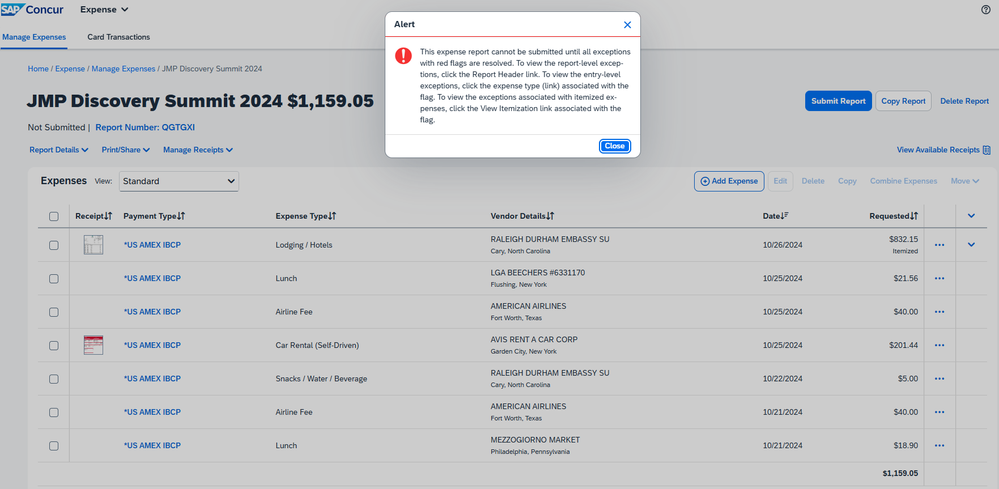
Task: Select the 10/21/2024 Airline Fee row checkbox
Action: click(54, 412)
